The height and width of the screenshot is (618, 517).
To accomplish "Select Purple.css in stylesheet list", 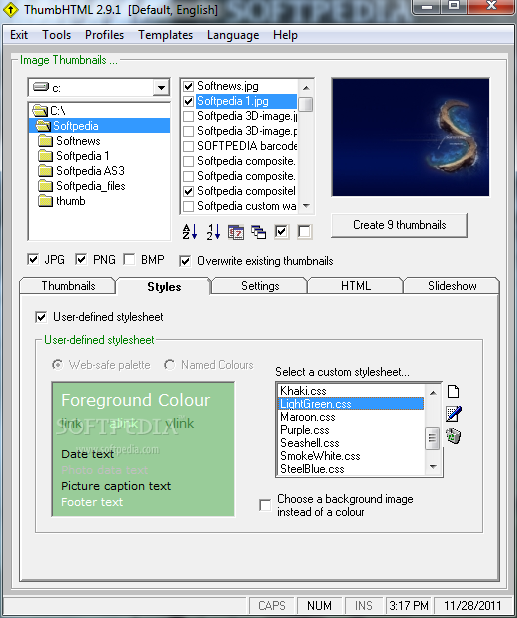I will [x=351, y=430].
